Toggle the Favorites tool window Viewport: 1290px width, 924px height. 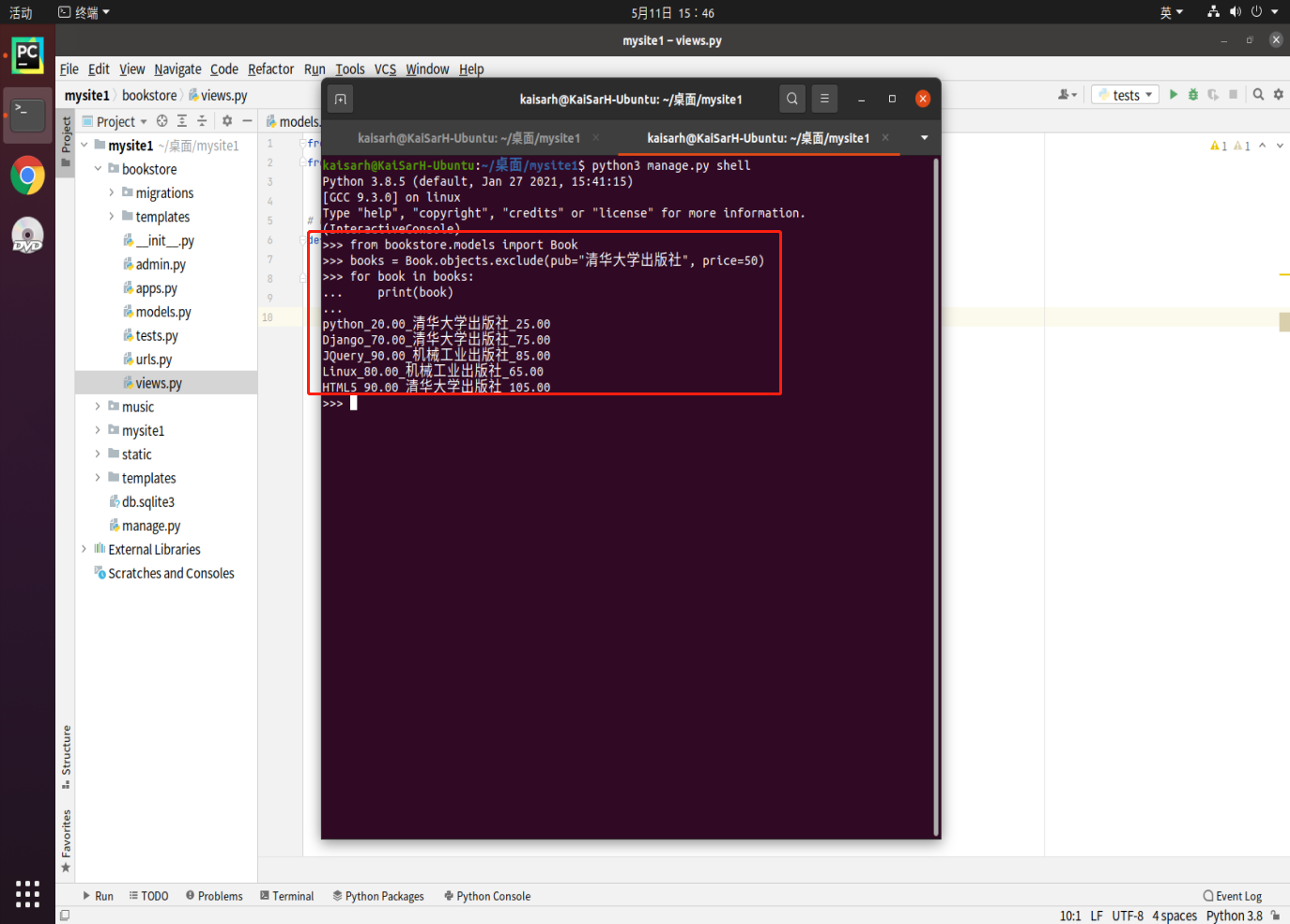(x=66, y=840)
